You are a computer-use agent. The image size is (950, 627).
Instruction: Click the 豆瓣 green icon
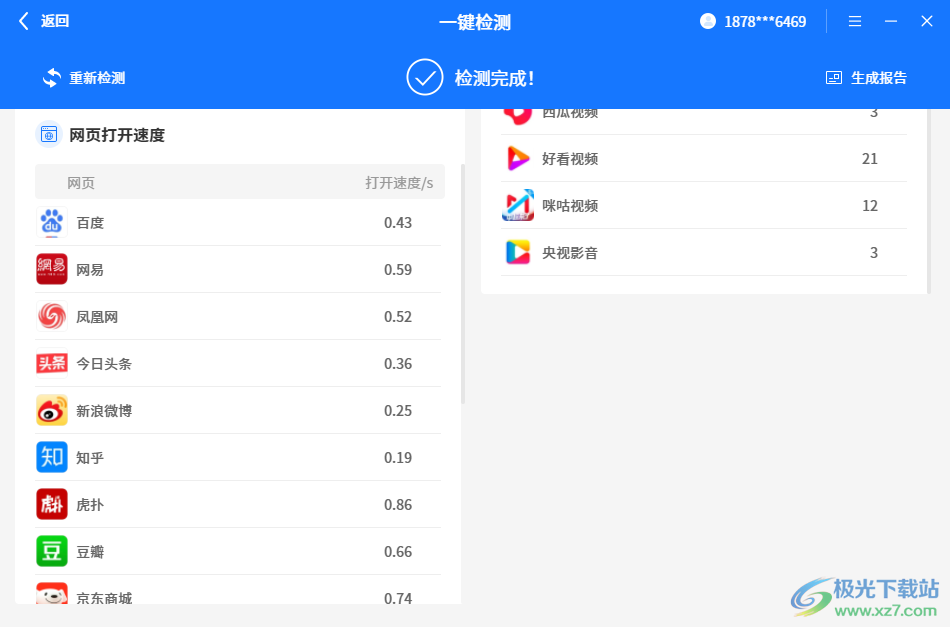click(x=51, y=551)
